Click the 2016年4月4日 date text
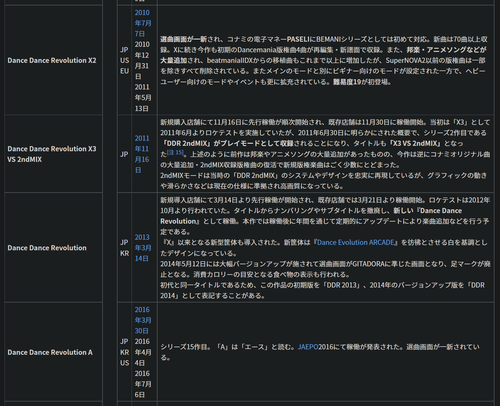 [x=143, y=352]
